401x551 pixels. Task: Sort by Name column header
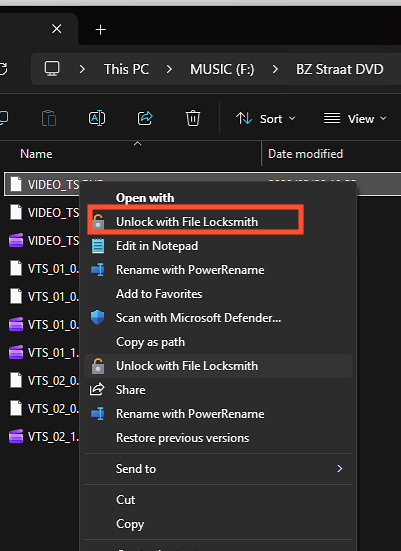[36, 154]
